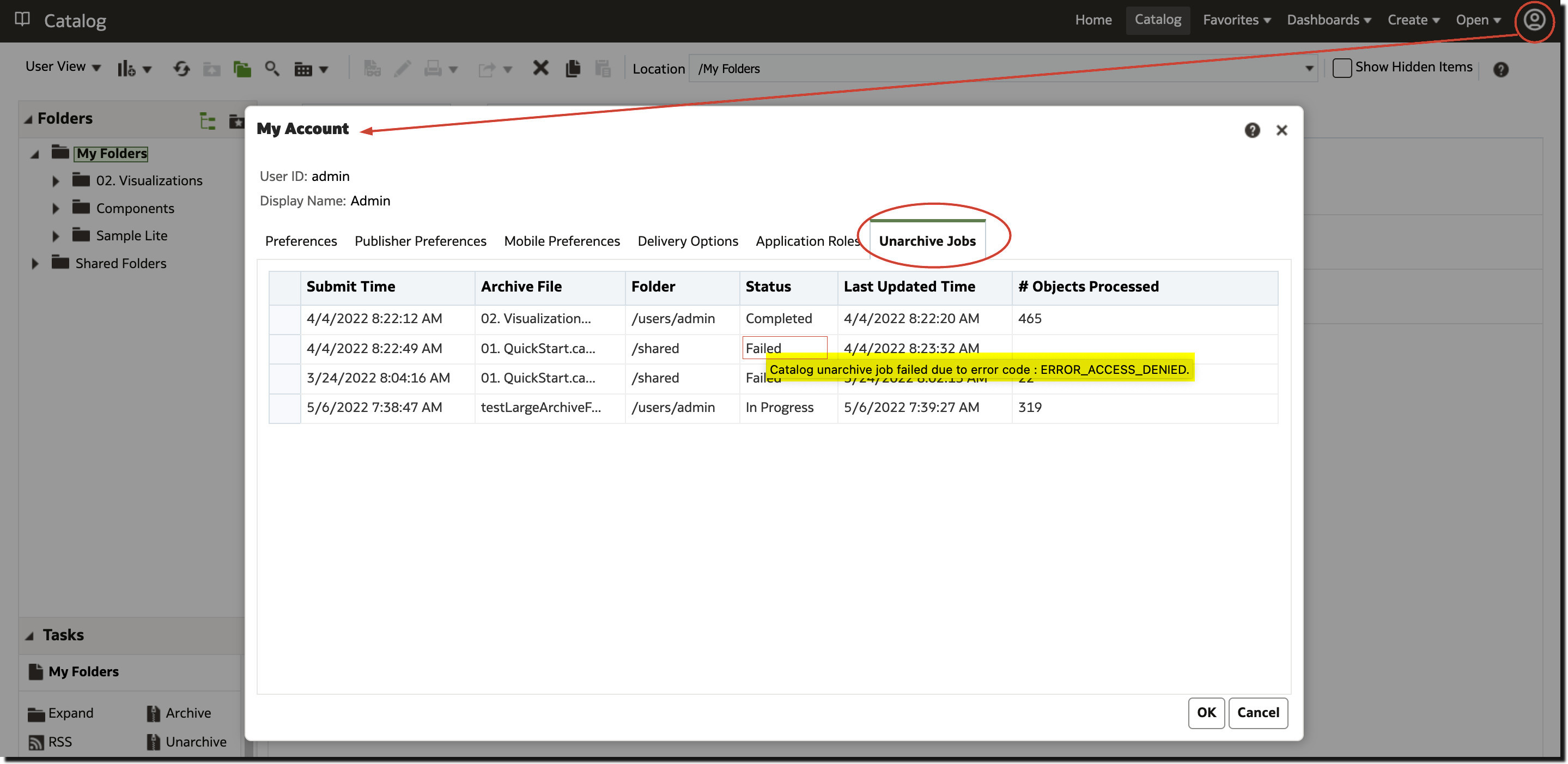
Task: Open the User View dropdown
Action: coord(63,66)
